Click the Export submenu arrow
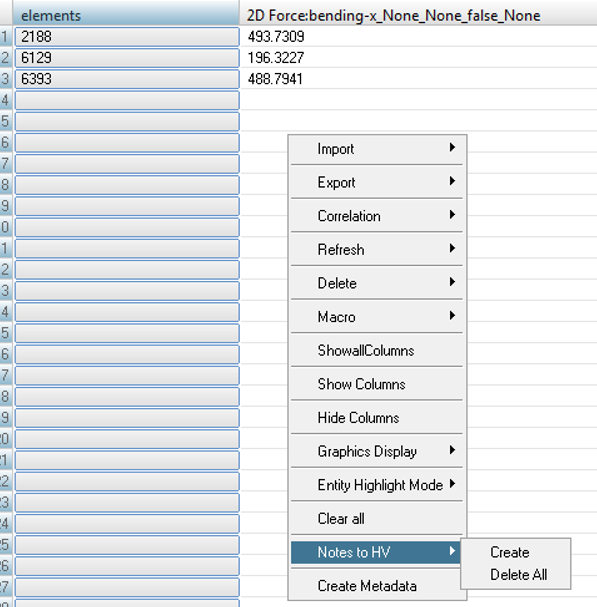The width and height of the screenshot is (597, 607). pos(452,181)
